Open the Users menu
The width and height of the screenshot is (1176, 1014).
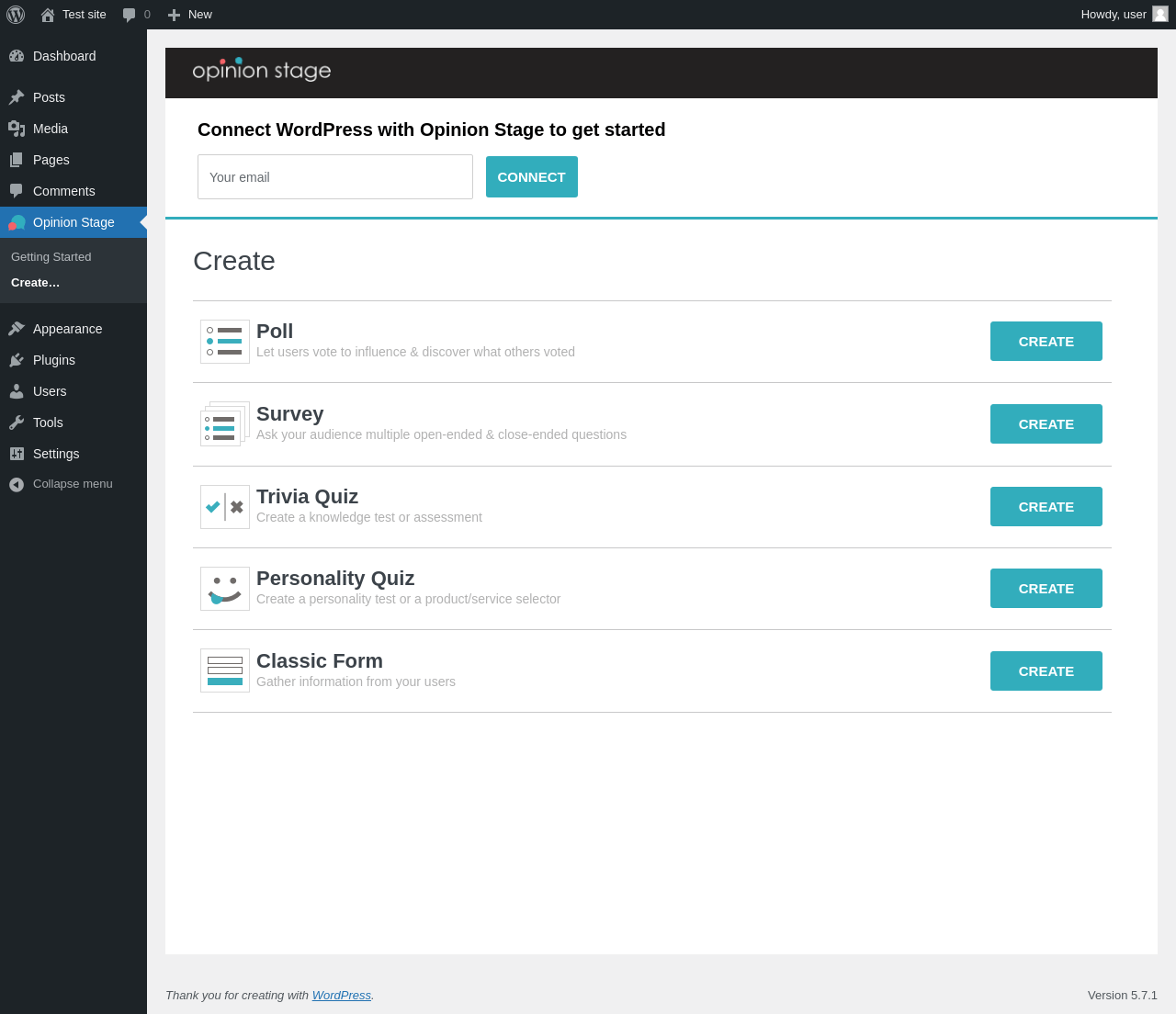pyautogui.click(x=73, y=391)
